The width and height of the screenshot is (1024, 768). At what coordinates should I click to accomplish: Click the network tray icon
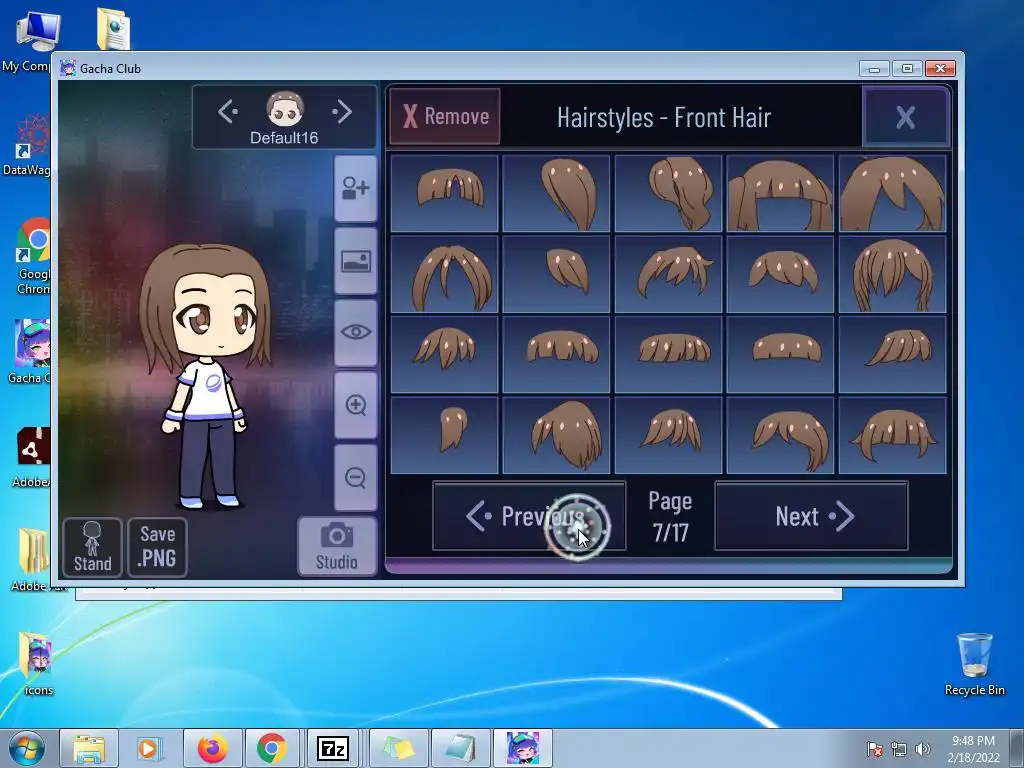click(899, 749)
